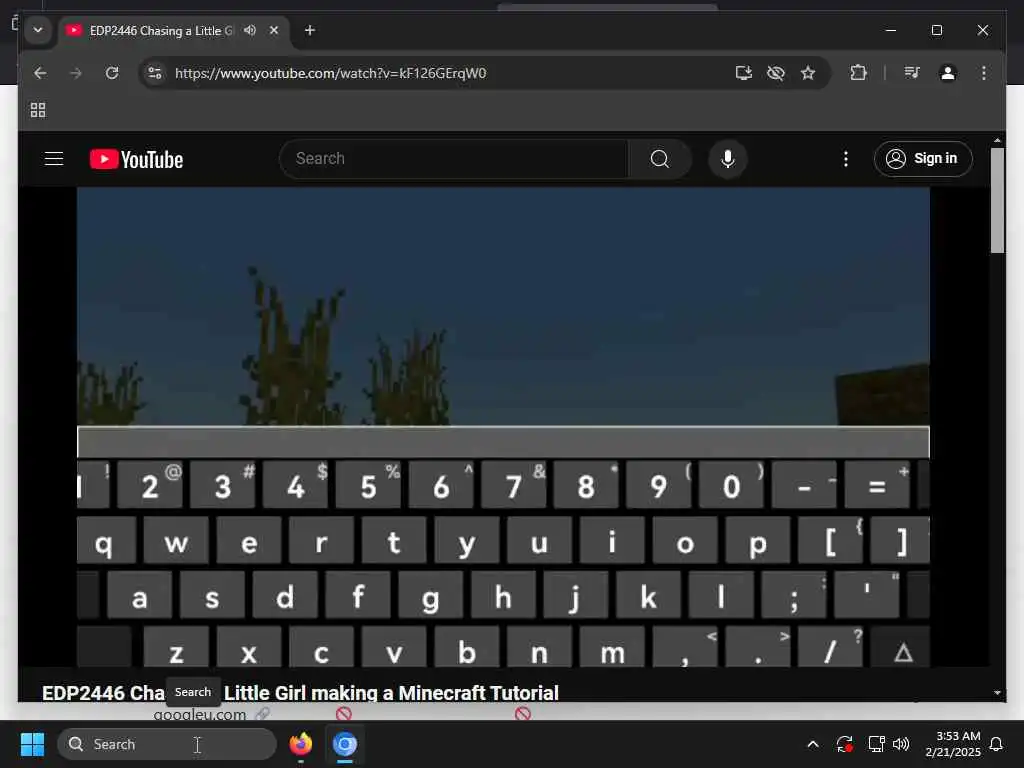This screenshot has height=768, width=1024.
Task: Bookmark this page with star icon
Action: 808,73
